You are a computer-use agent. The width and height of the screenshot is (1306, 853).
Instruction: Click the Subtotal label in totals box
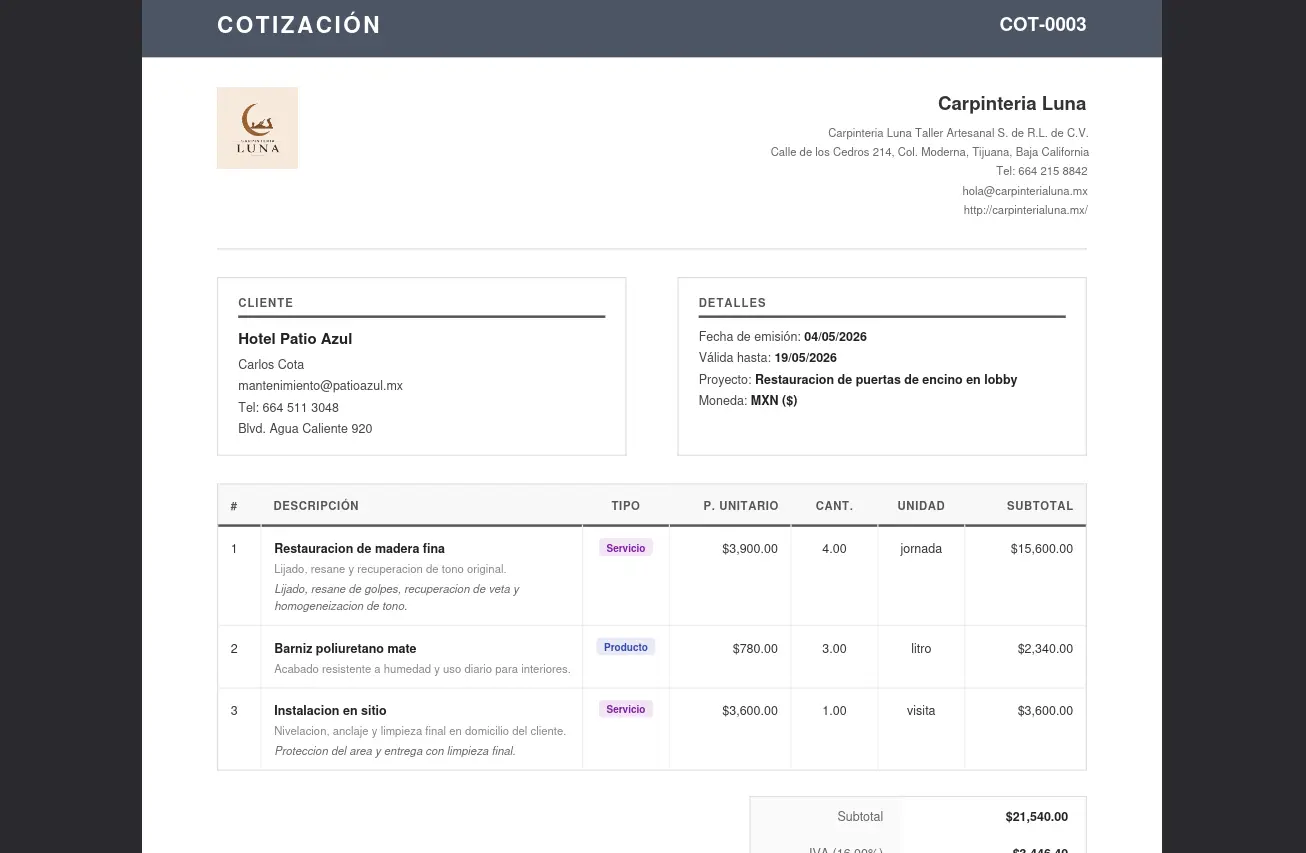[x=860, y=817]
